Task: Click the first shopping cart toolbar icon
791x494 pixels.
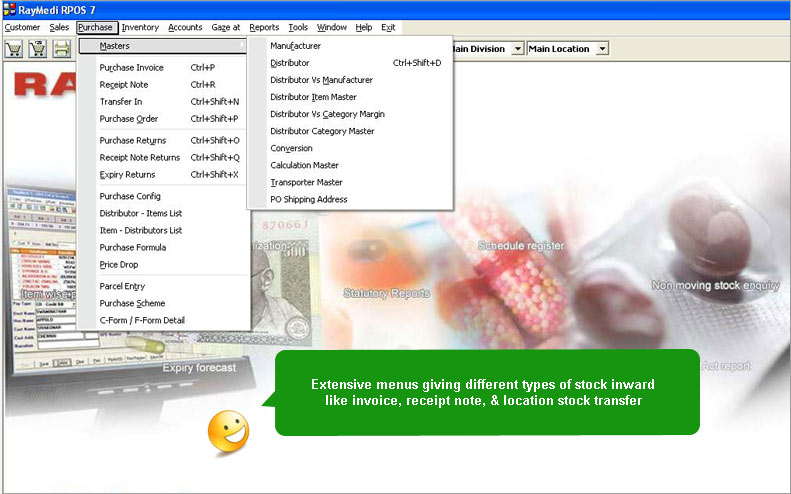Action: point(14,48)
